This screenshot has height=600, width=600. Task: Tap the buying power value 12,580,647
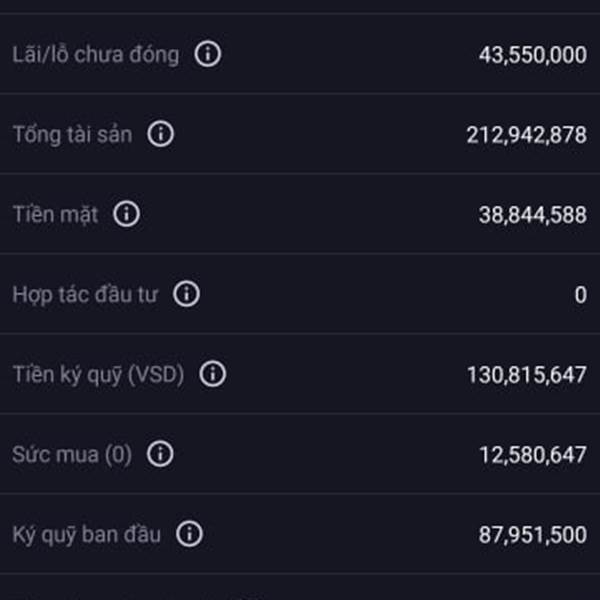point(533,455)
